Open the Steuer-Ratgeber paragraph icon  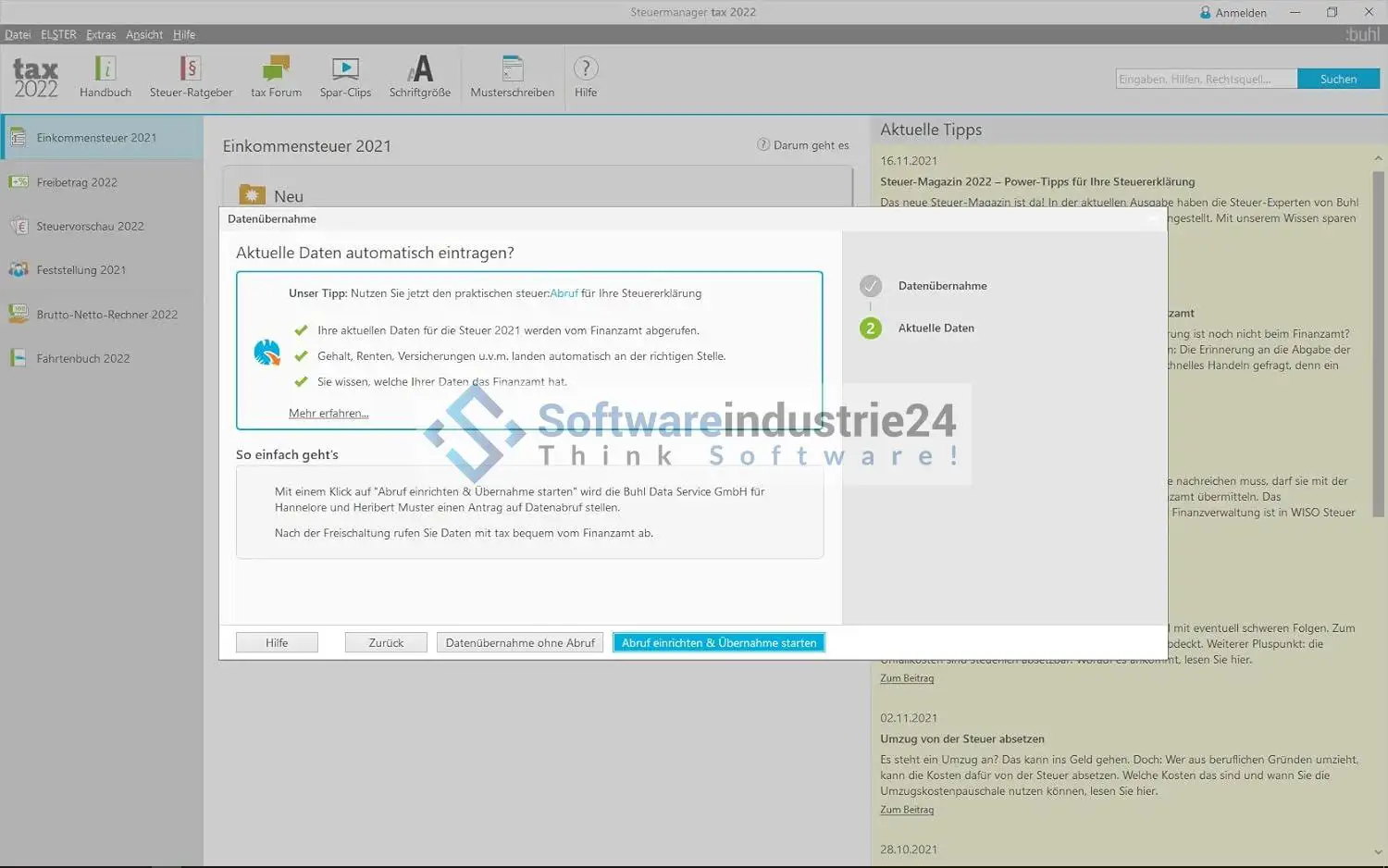click(190, 69)
